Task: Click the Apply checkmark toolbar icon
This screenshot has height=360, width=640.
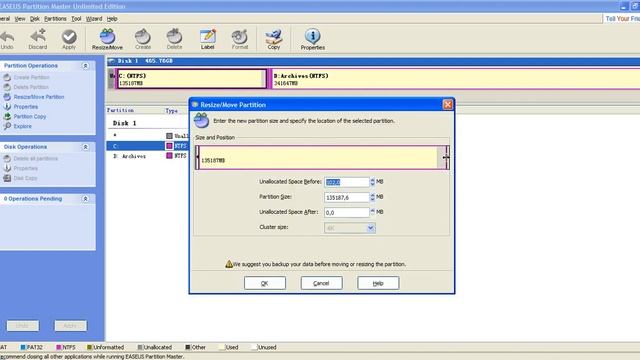Action: pyautogui.click(x=69, y=40)
